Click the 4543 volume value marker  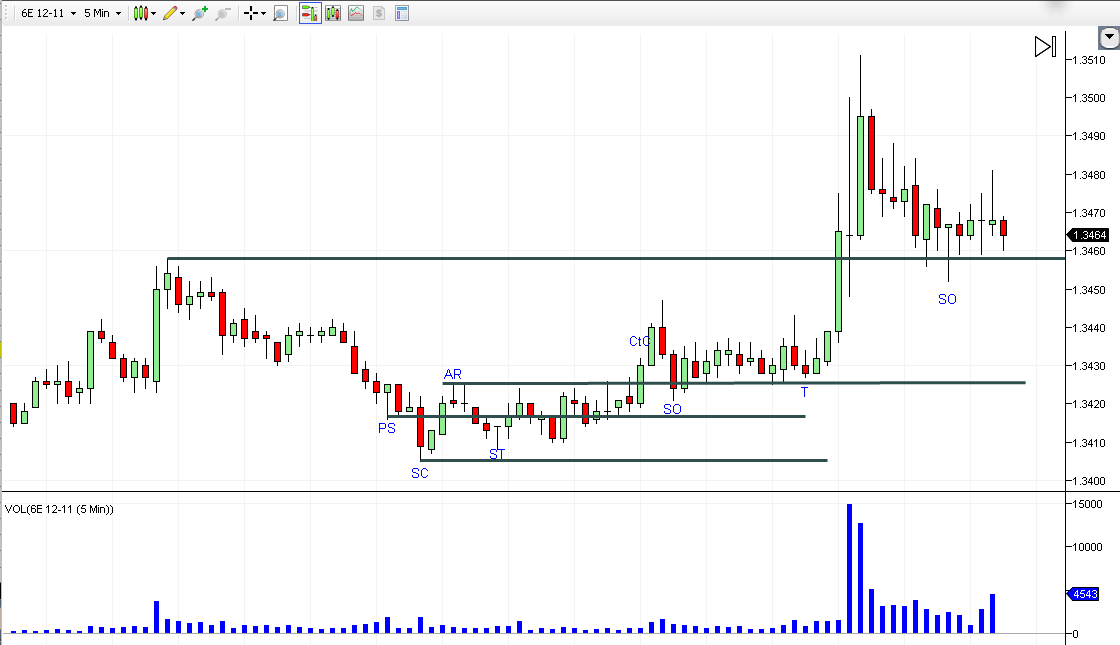(x=1084, y=594)
